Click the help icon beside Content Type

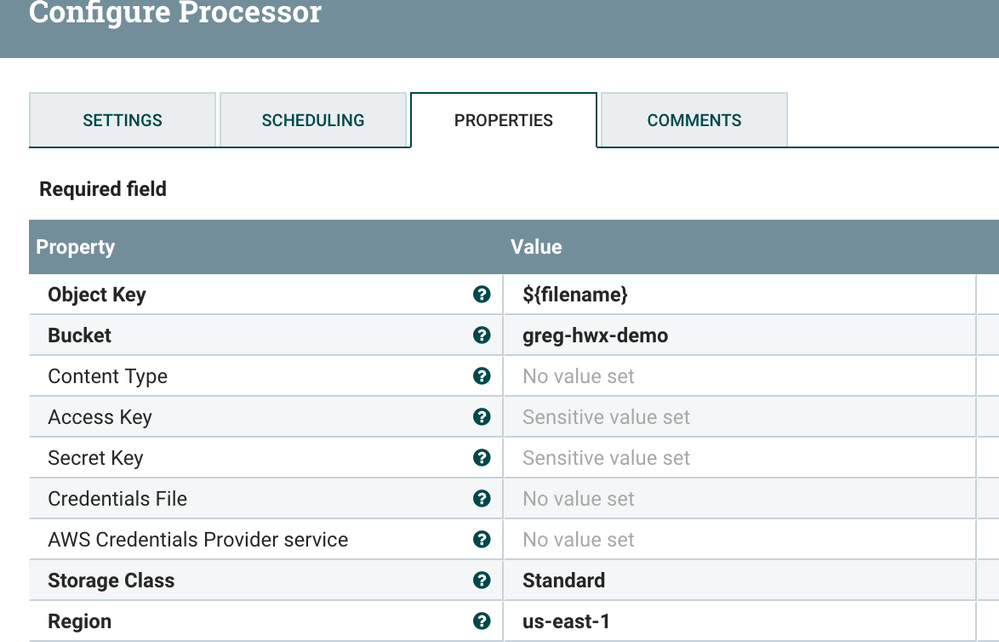tap(482, 376)
